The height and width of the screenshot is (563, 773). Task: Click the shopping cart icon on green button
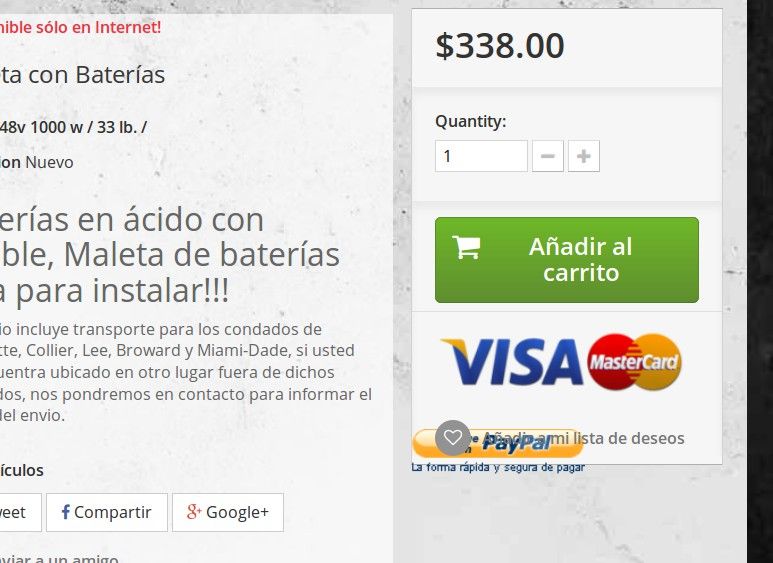tap(466, 247)
